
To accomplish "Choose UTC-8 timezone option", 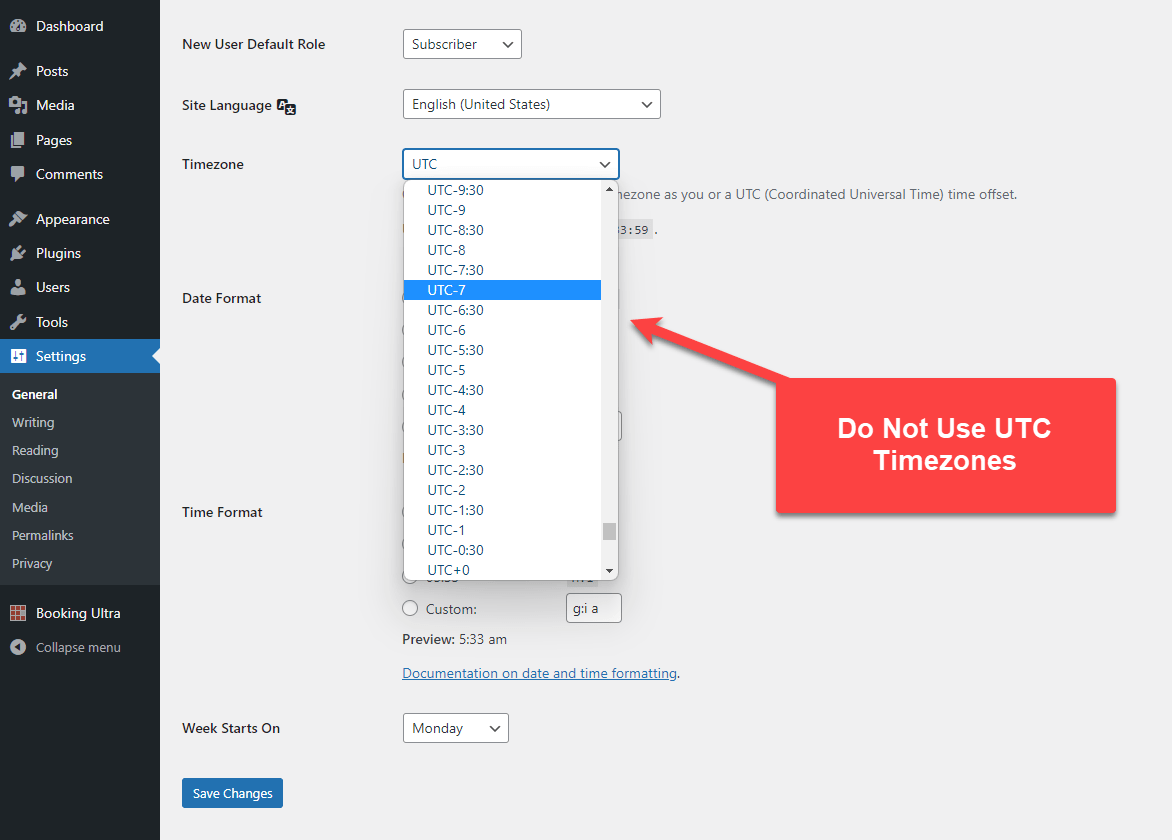I will click(x=502, y=250).
